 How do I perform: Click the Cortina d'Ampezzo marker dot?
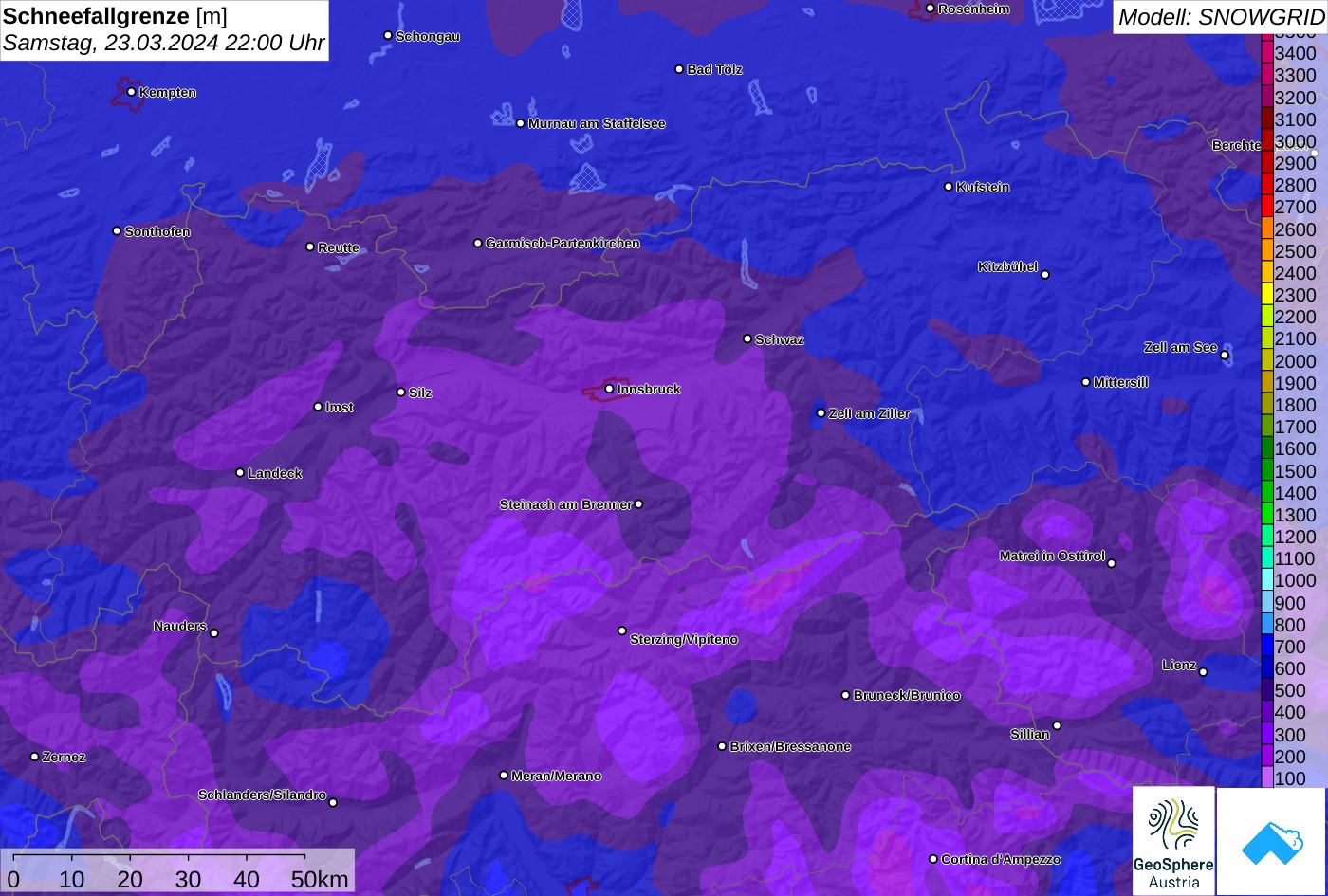click(932, 859)
